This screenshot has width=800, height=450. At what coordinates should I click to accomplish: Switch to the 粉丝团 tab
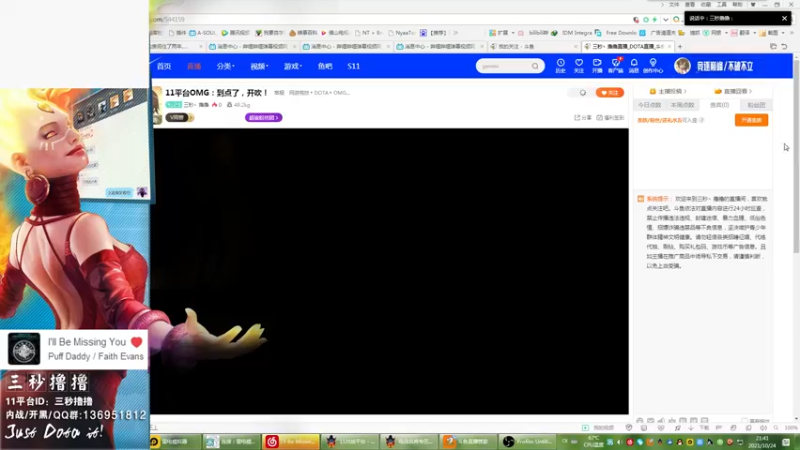point(756,105)
